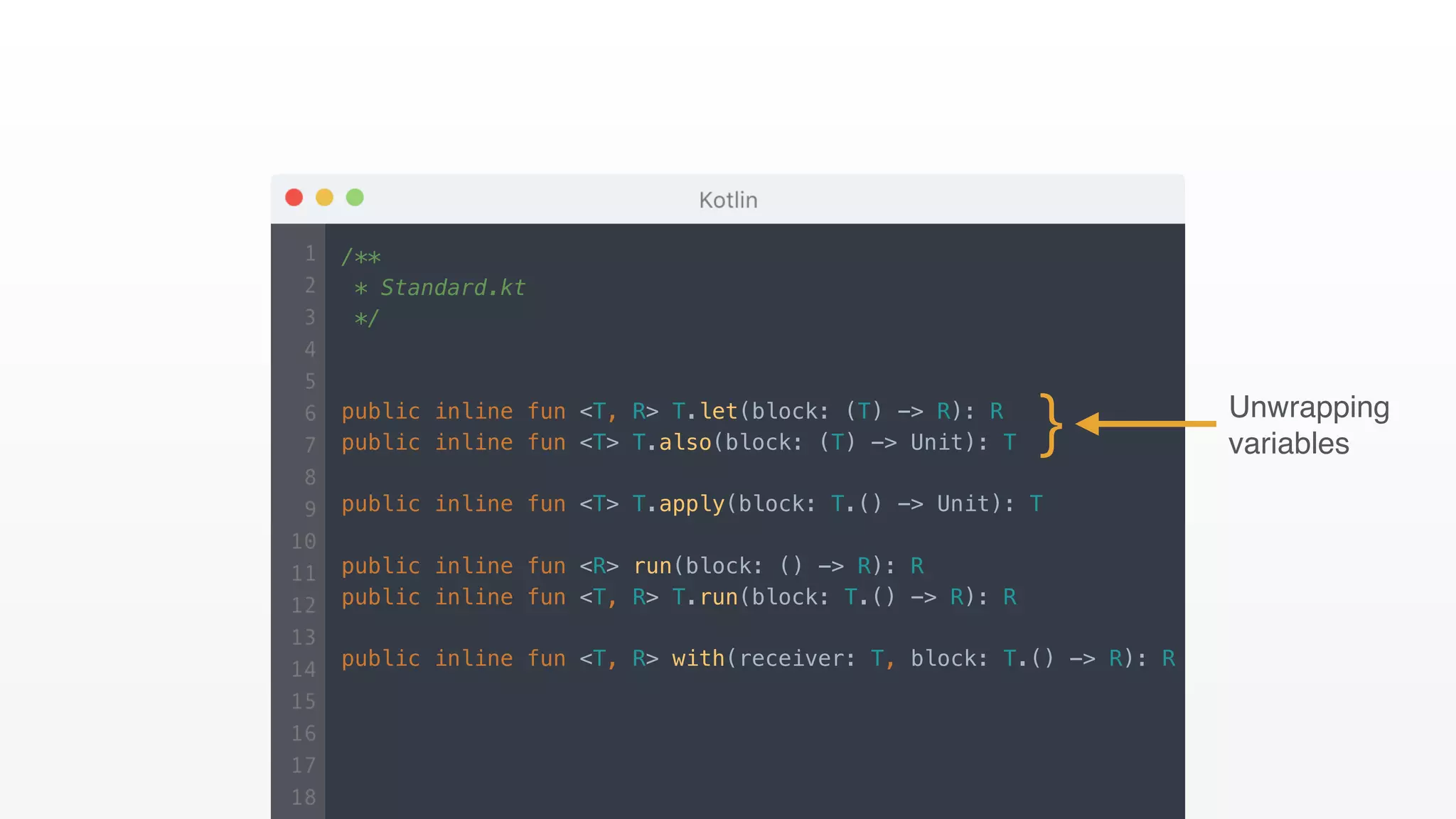Click the yellow minimize window button
Screen dimensions: 1456x819
324,198
